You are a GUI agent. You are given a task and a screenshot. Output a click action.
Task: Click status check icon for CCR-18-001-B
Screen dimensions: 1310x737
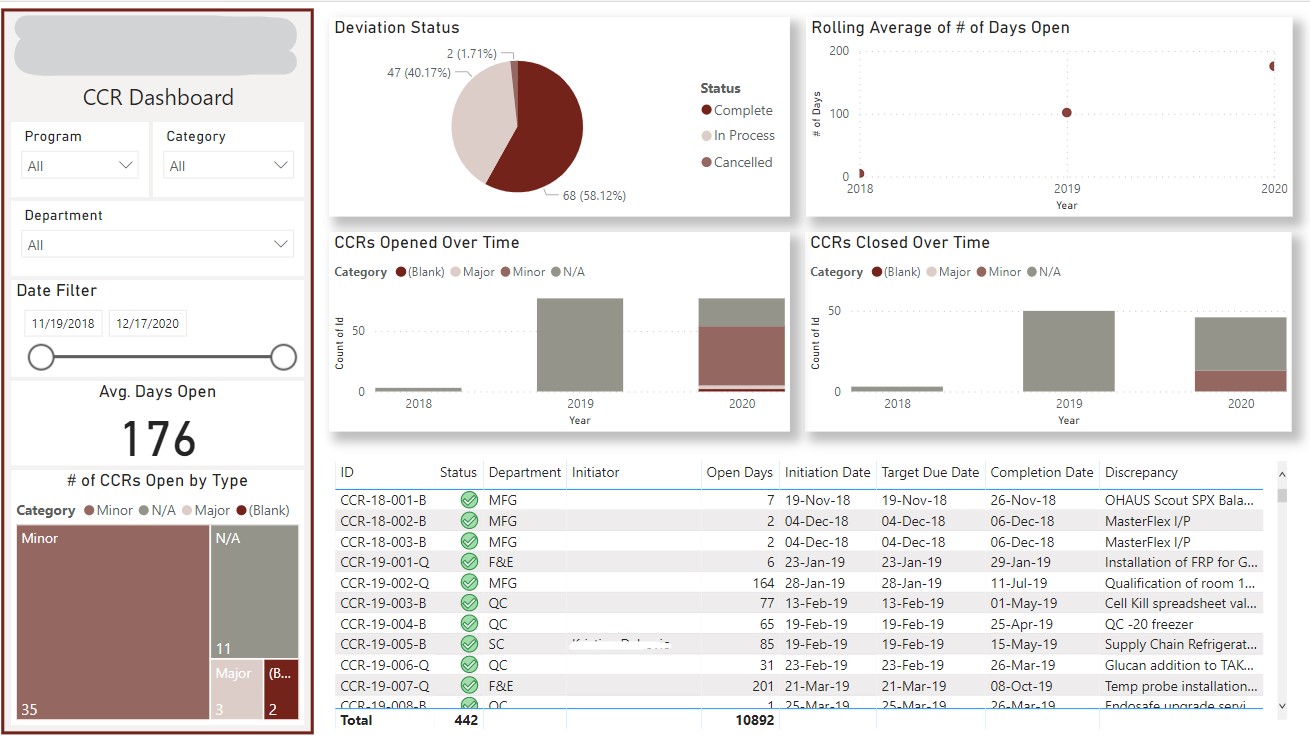tap(469, 500)
